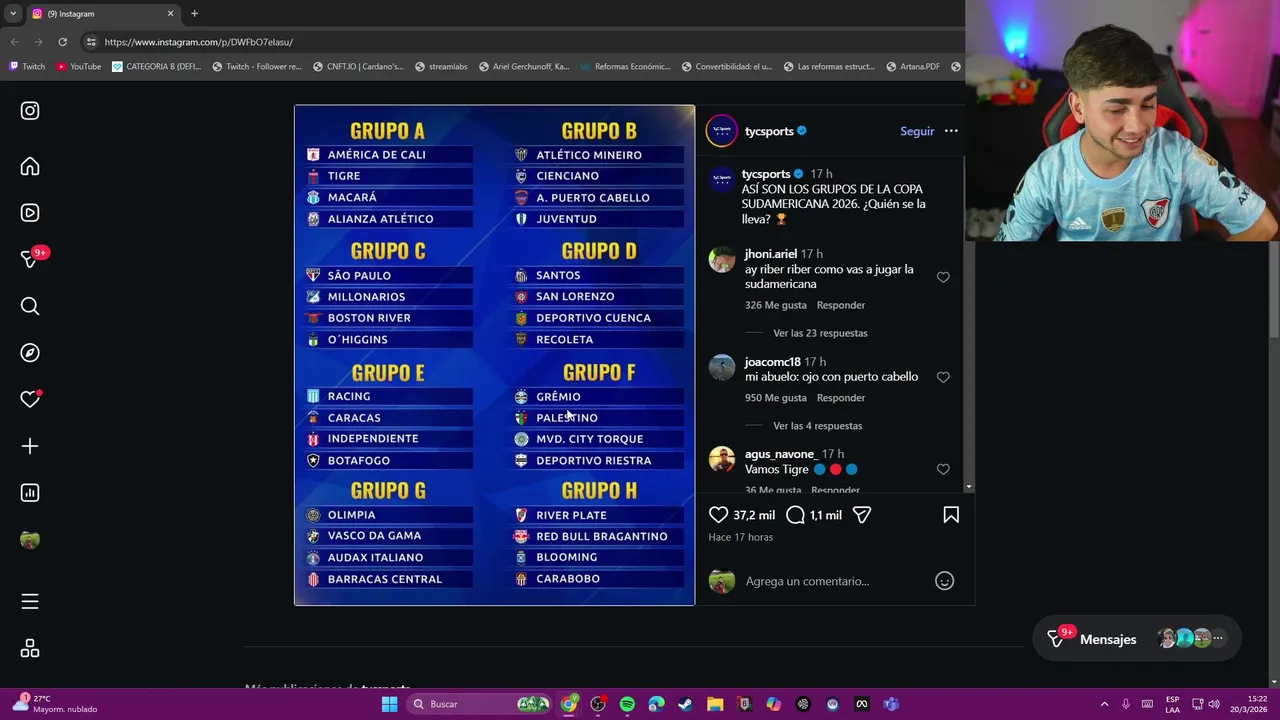Screen dimensions: 1280x720
Task: Share the post via paper-plane icon
Action: 862,515
